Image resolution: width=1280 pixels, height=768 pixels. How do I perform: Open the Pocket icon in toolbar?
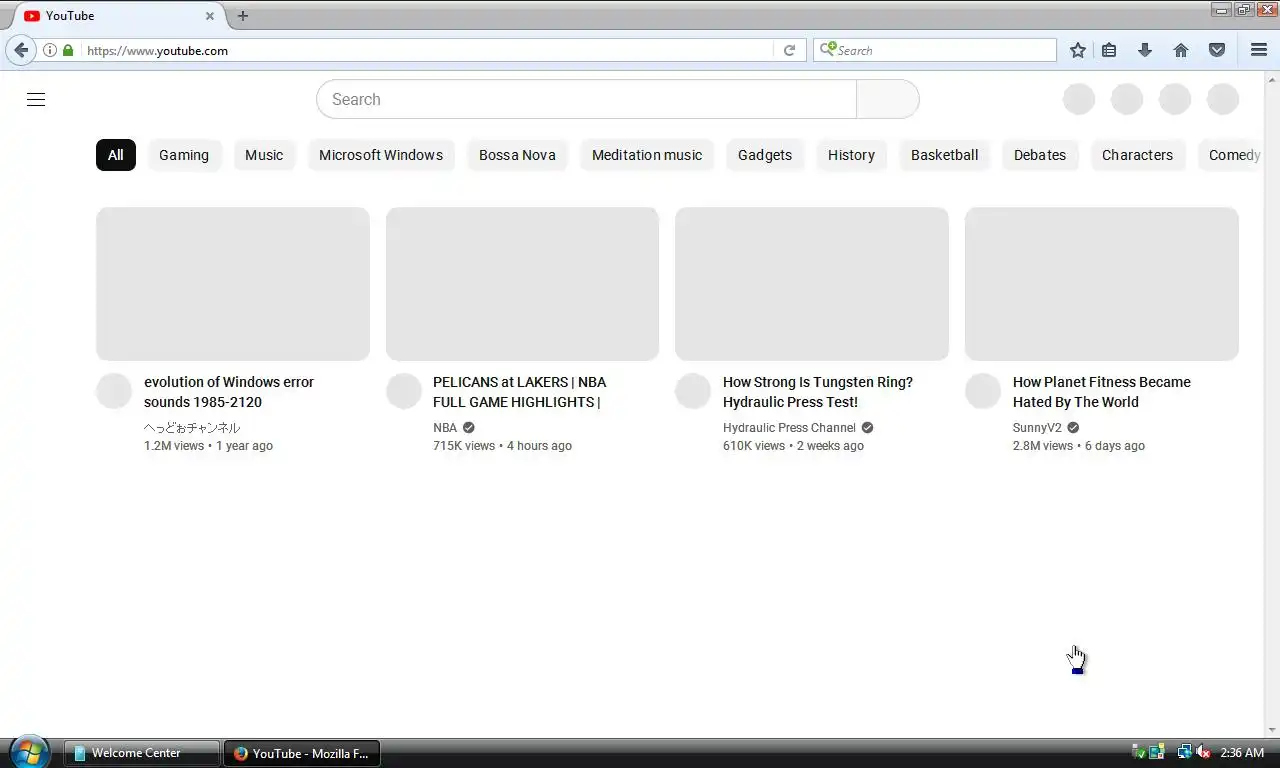coord(1217,50)
